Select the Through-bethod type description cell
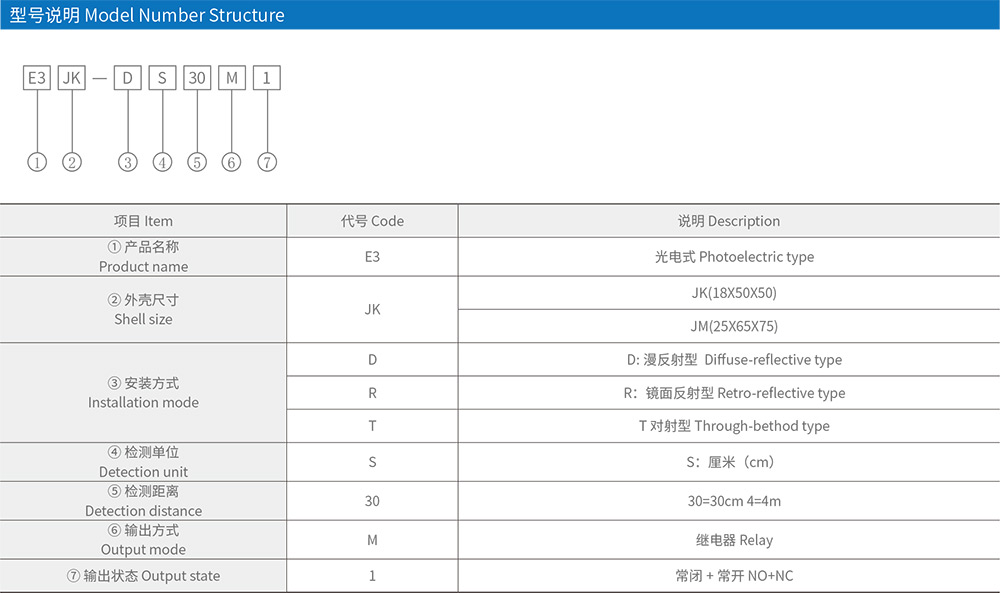This screenshot has height=593, width=1000. pos(728,426)
